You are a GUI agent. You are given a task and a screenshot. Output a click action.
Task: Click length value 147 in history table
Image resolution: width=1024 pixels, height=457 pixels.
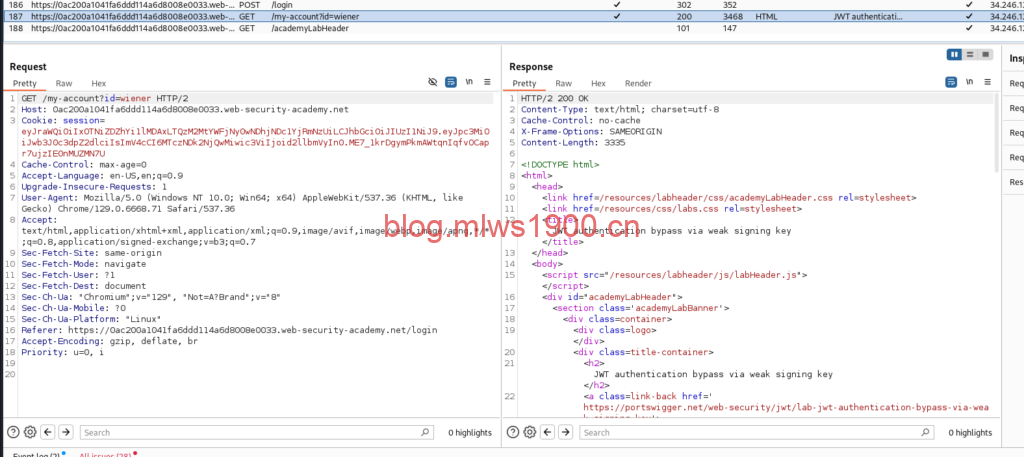point(730,28)
